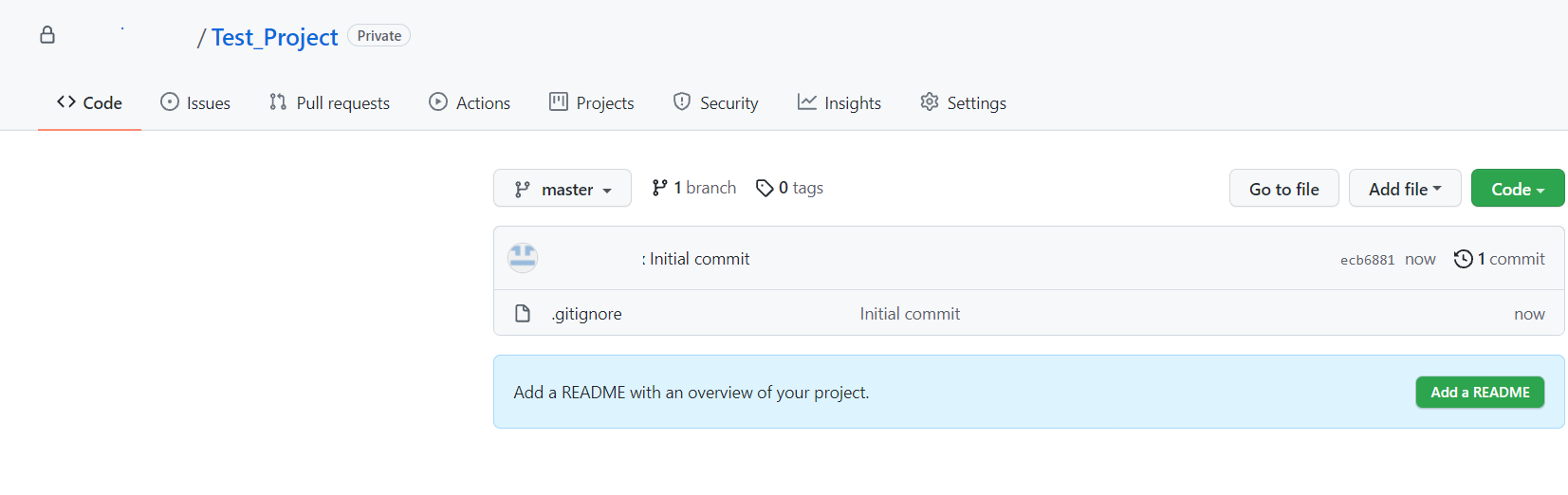Click the commit history clock icon

tap(1463, 259)
